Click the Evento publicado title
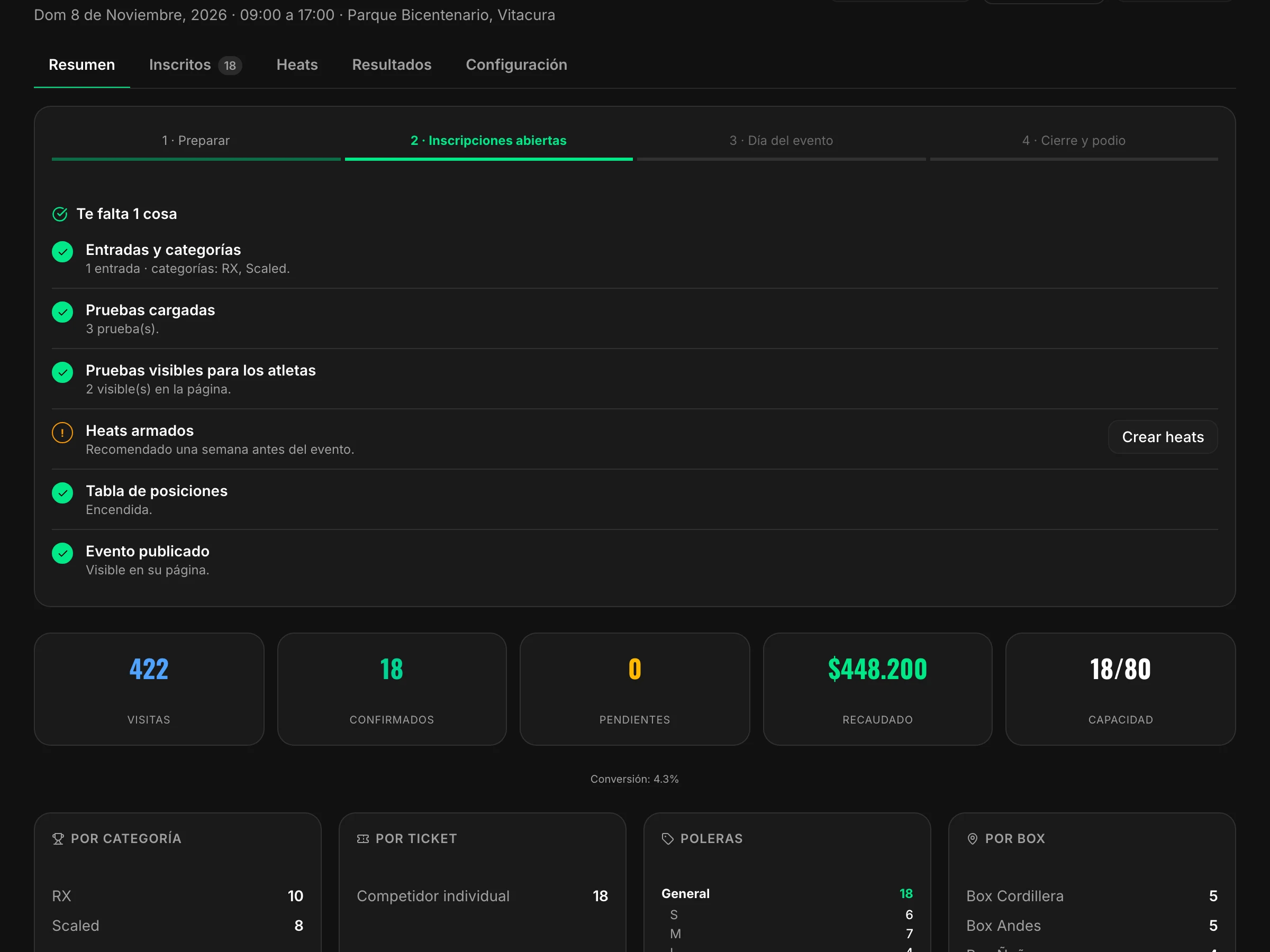 tap(148, 552)
